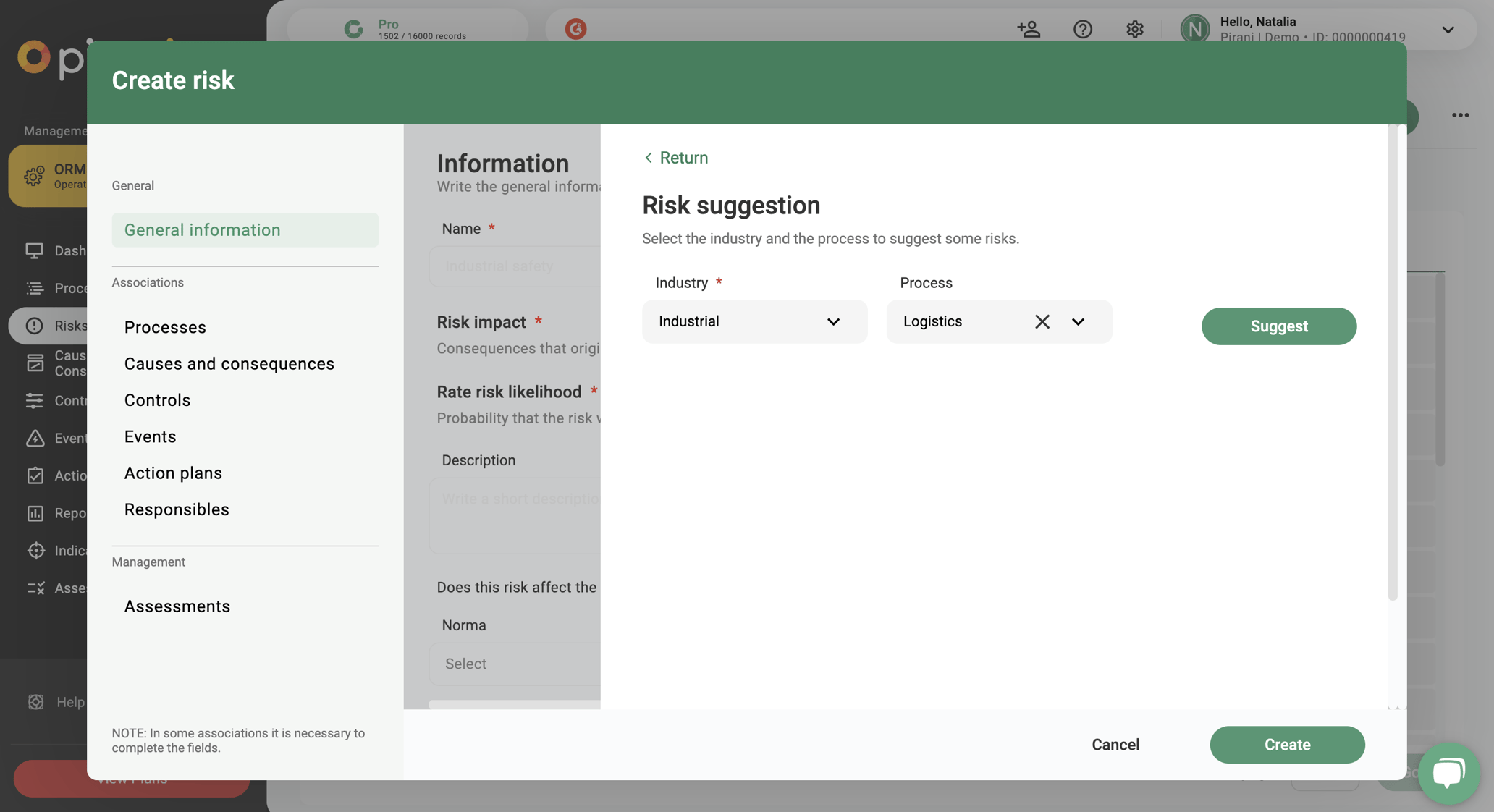Select the Risks icon in the sidebar
This screenshot has width=1494, height=812.
[x=35, y=326]
